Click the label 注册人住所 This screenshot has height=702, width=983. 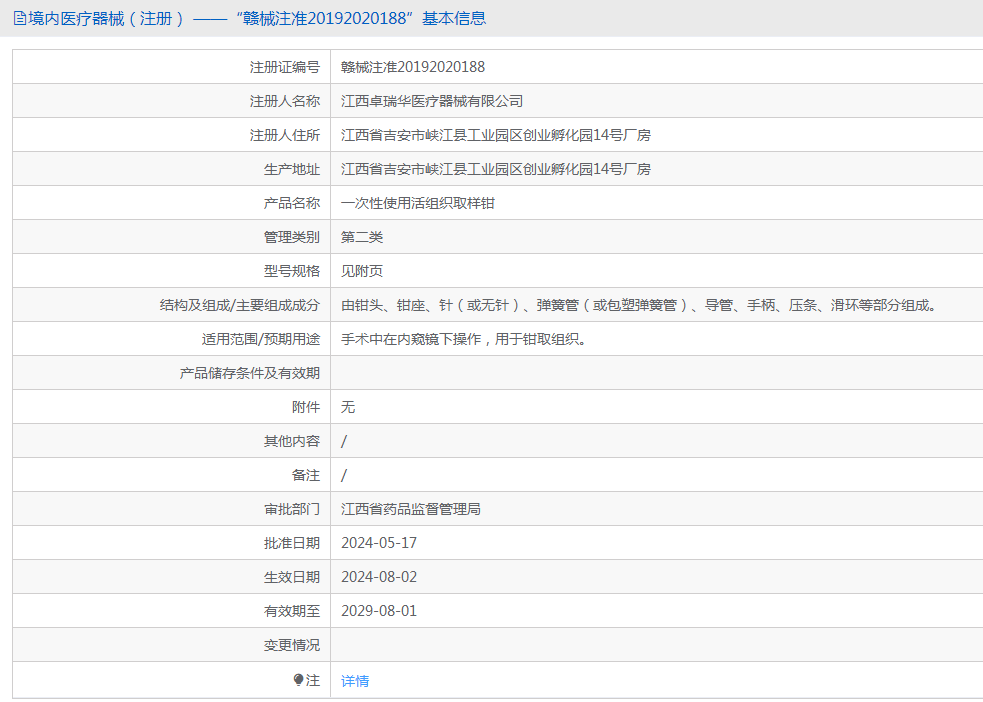[285, 135]
